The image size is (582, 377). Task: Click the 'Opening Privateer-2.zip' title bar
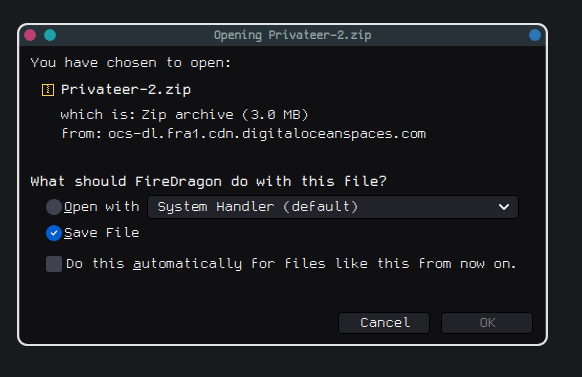(x=292, y=35)
